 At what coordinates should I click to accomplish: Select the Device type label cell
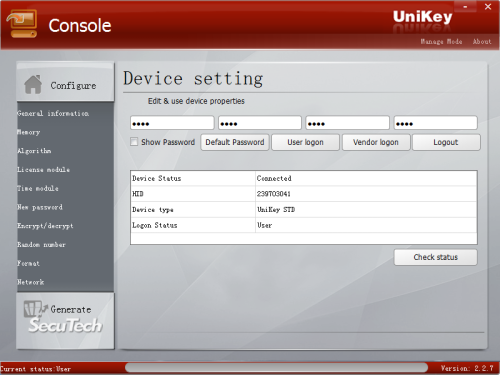point(193,209)
